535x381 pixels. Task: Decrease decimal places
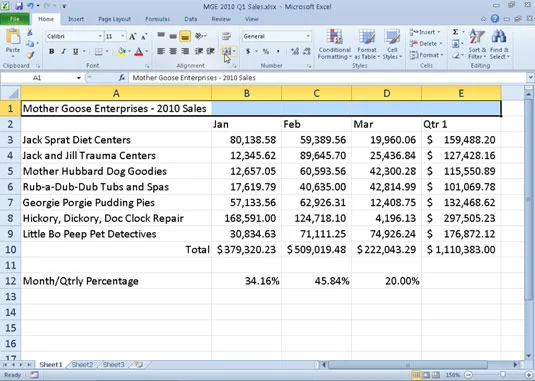tap(306, 52)
